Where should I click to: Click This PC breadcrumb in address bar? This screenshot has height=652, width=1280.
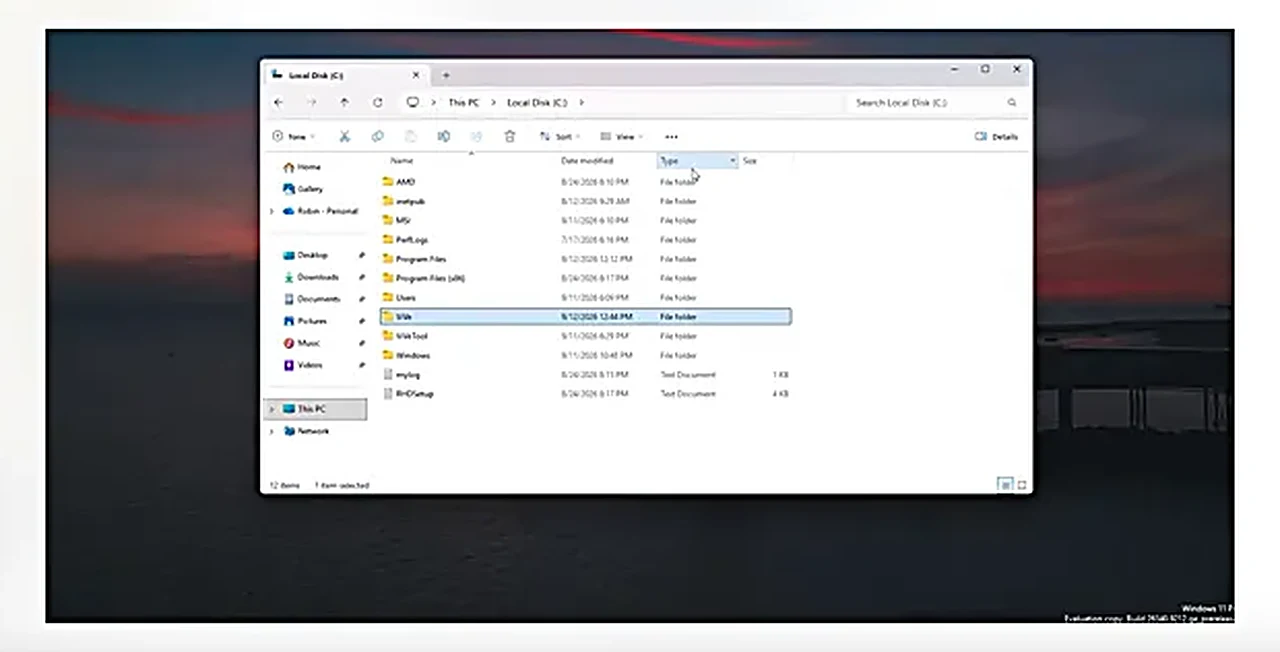(x=463, y=102)
